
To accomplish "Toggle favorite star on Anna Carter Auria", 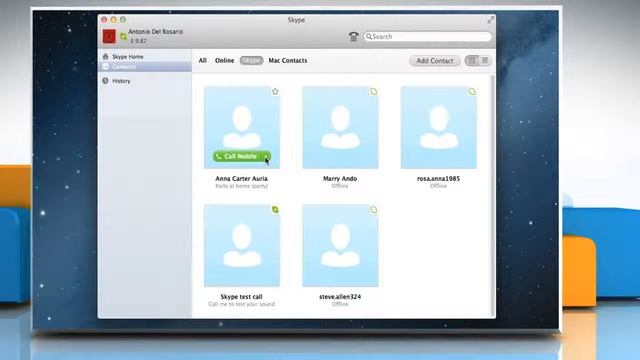I will point(275,91).
